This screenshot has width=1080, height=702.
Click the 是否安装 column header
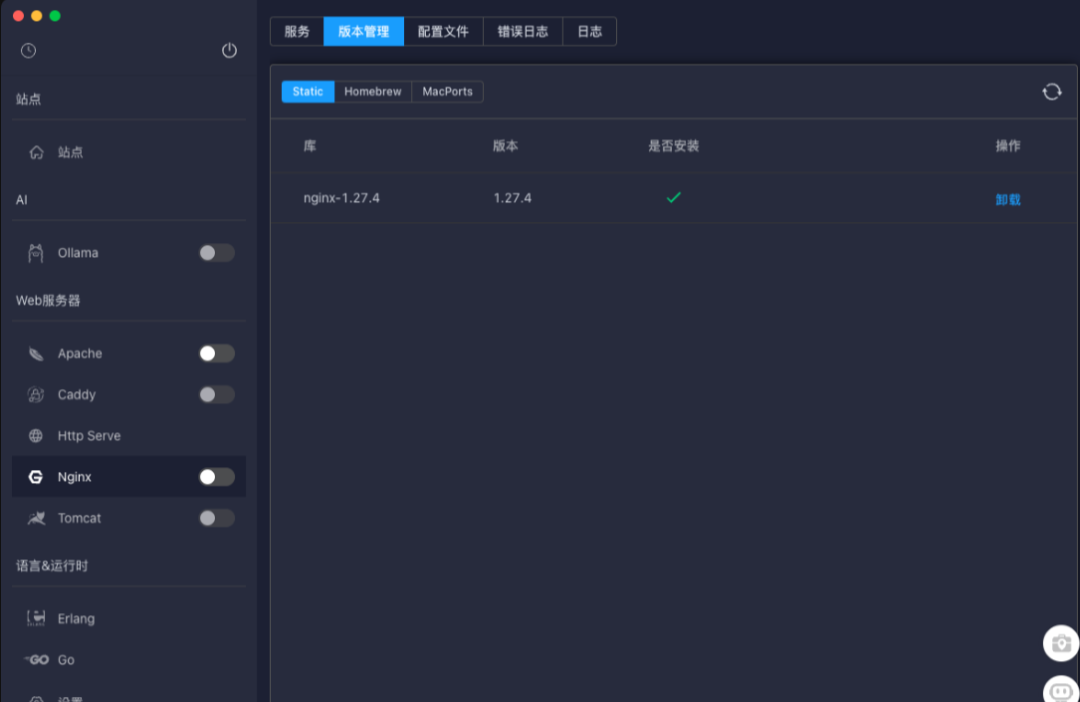(x=674, y=146)
